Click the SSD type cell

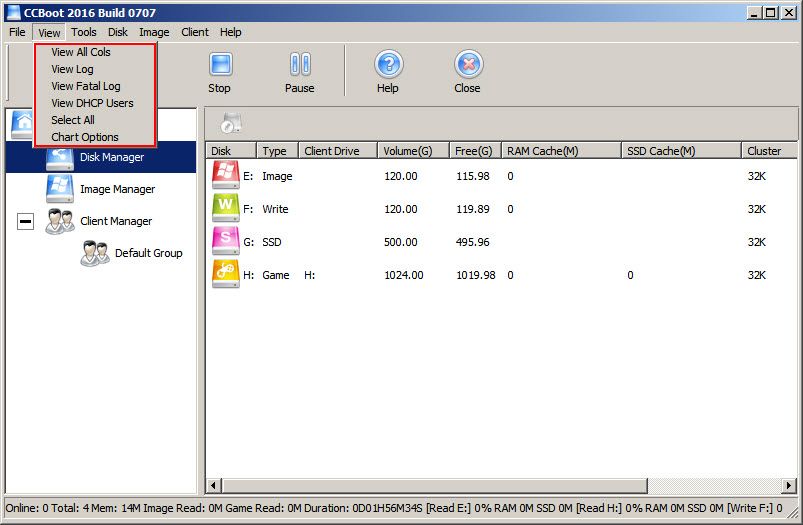(x=271, y=242)
